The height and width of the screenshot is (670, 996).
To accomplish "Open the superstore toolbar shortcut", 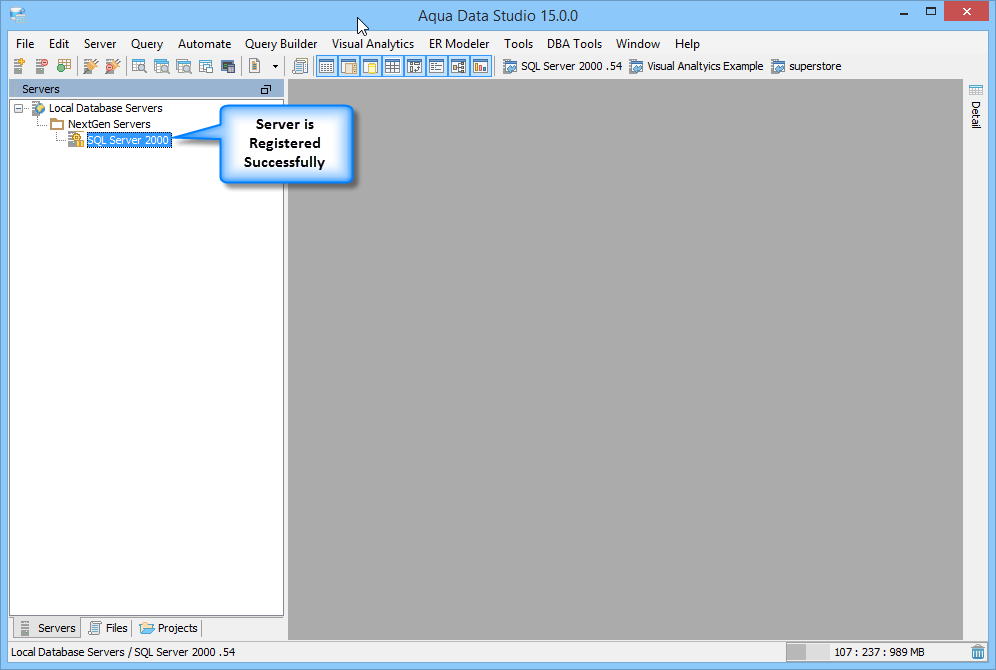I will pyautogui.click(x=806, y=66).
